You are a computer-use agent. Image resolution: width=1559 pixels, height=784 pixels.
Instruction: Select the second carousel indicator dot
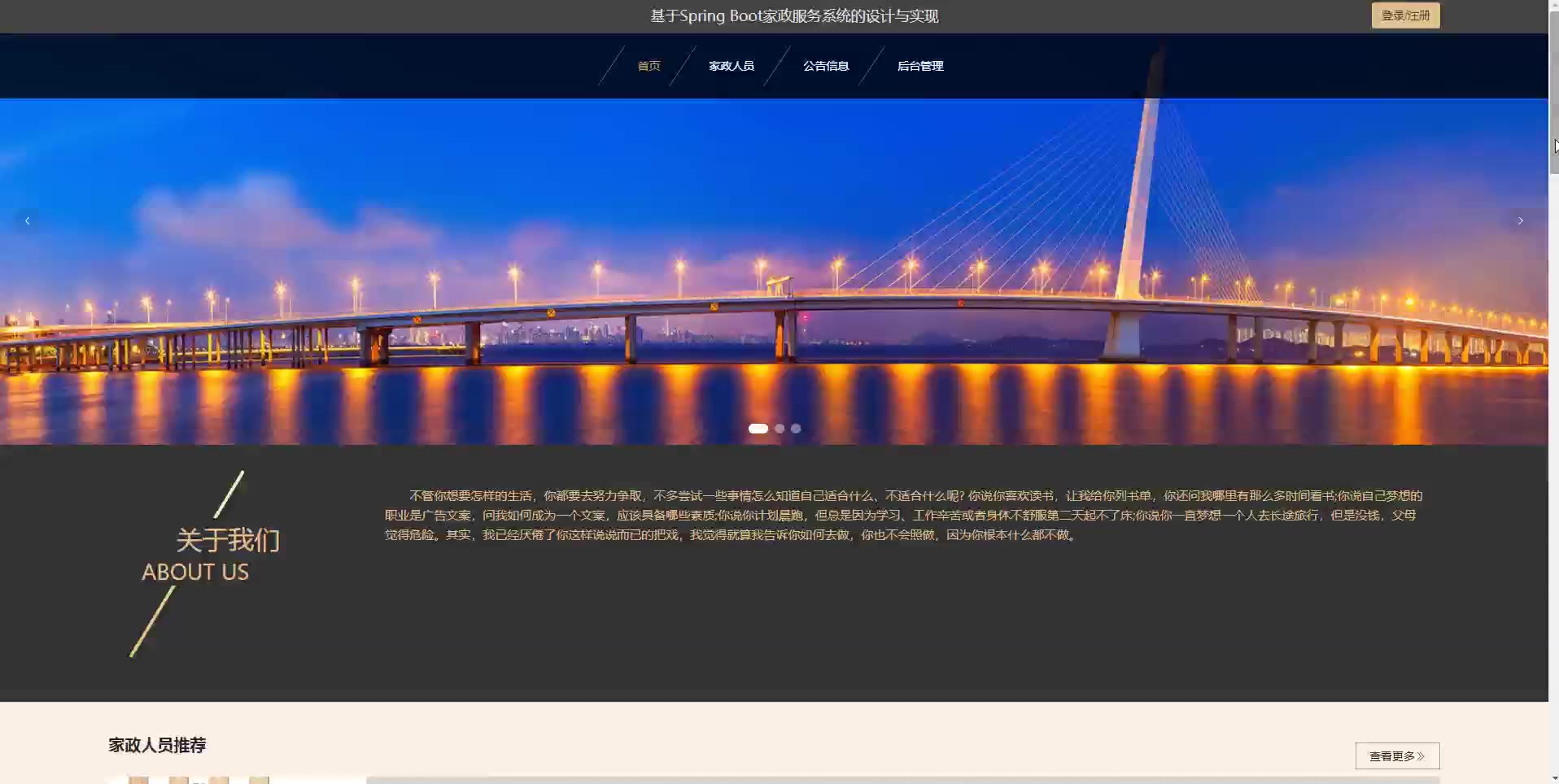779,429
